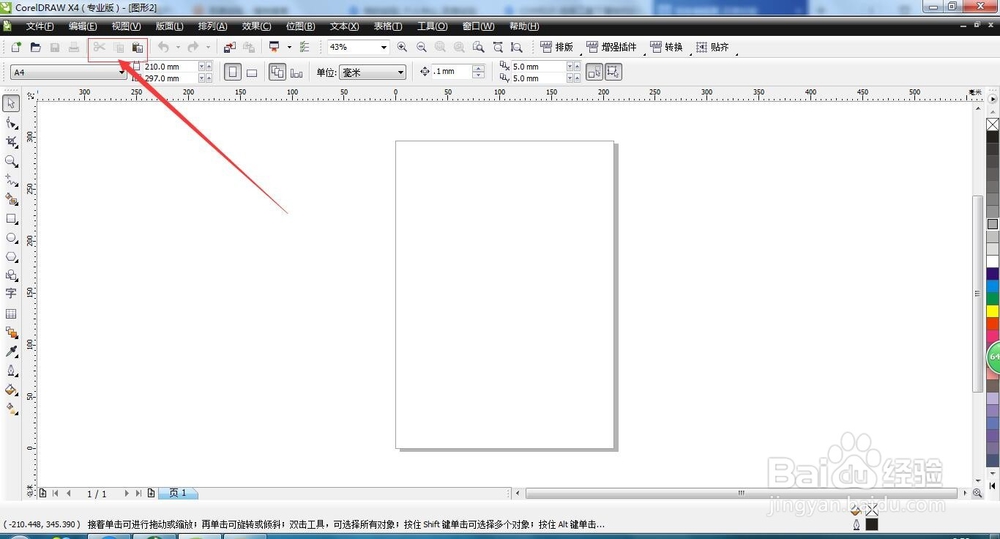Screen dimensions: 1000x539
Task: Click the Zoom Out magnifier in toolbar
Action: [422, 47]
